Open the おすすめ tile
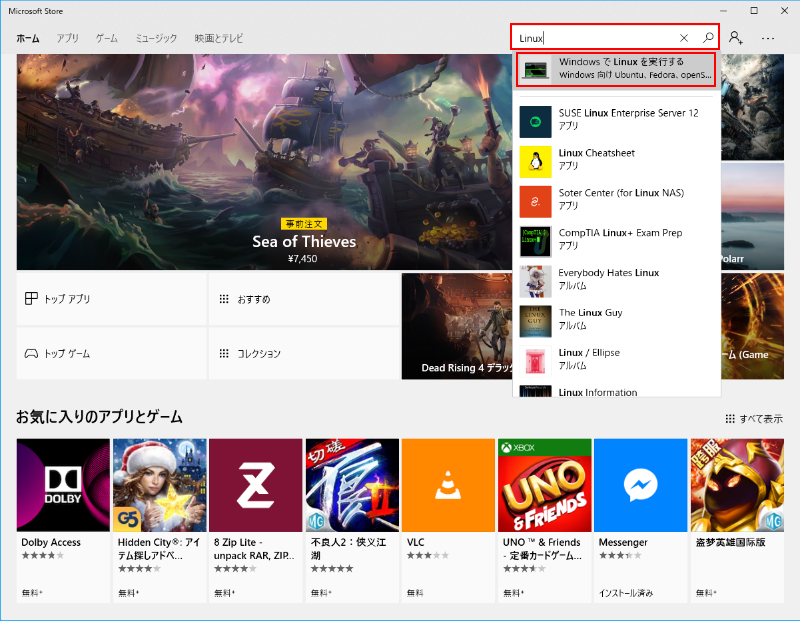The width and height of the screenshot is (800, 621). (x=304, y=299)
